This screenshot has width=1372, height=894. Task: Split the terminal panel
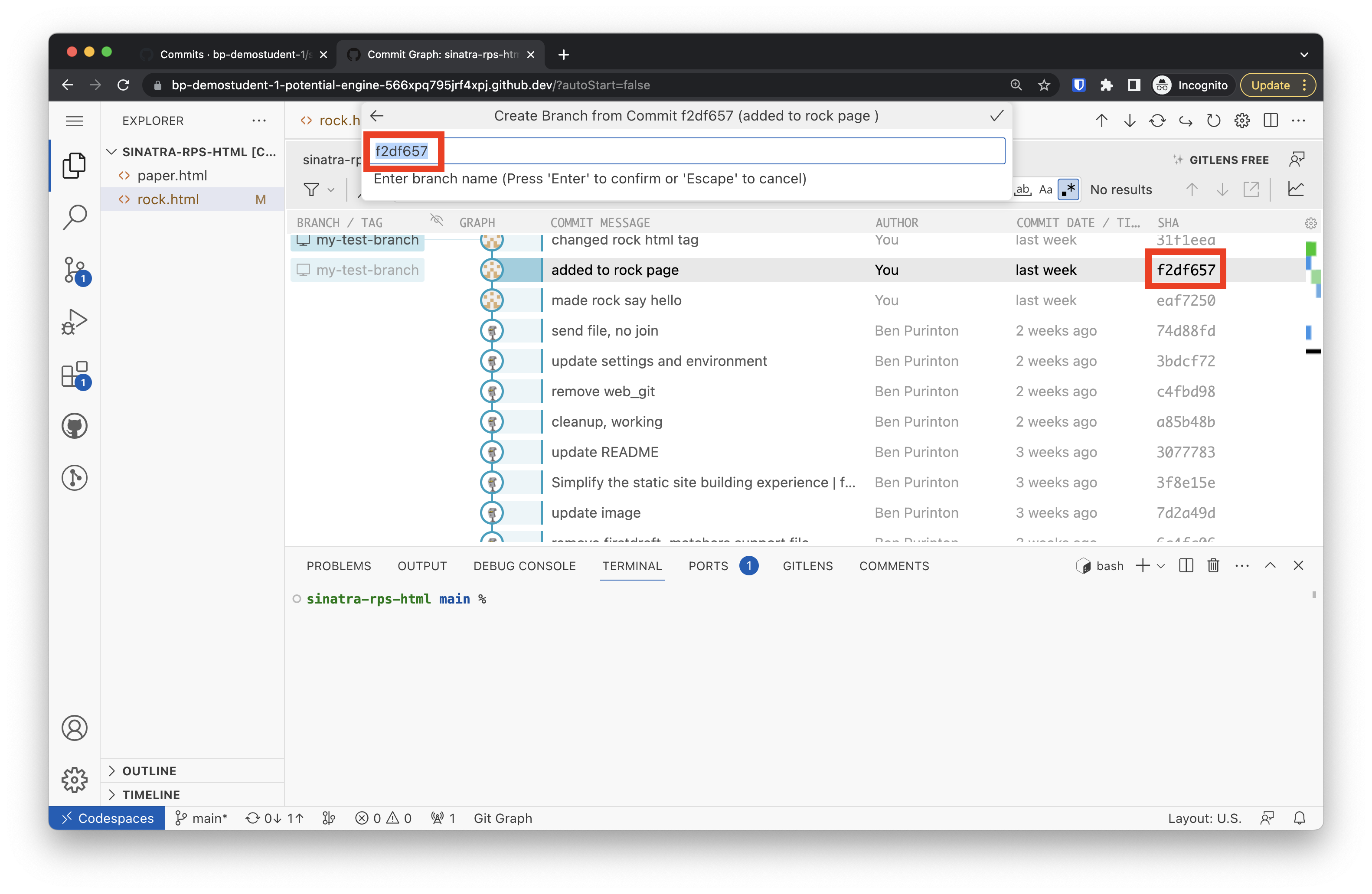(x=1186, y=565)
